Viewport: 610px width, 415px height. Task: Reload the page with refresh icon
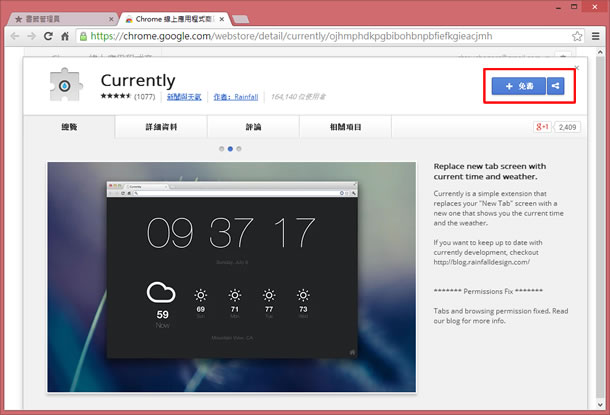[x=48, y=36]
